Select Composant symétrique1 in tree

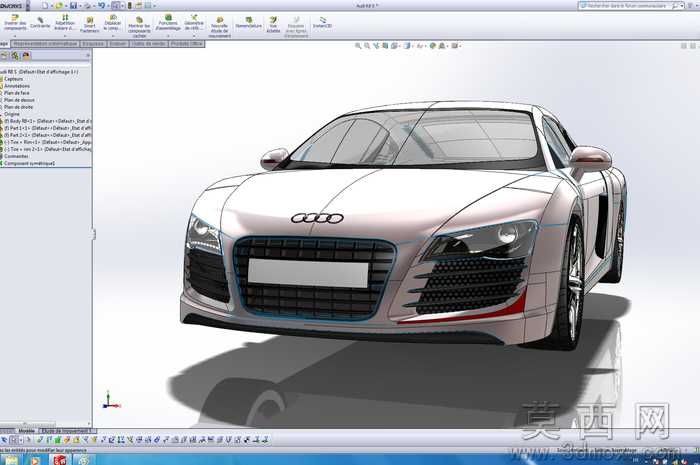(x=29, y=163)
